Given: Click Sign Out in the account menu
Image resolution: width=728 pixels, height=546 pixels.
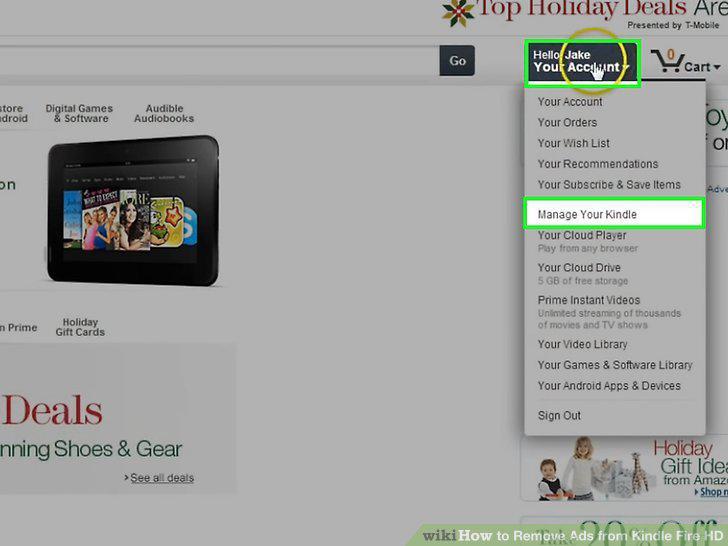Looking at the screenshot, I should (559, 416).
